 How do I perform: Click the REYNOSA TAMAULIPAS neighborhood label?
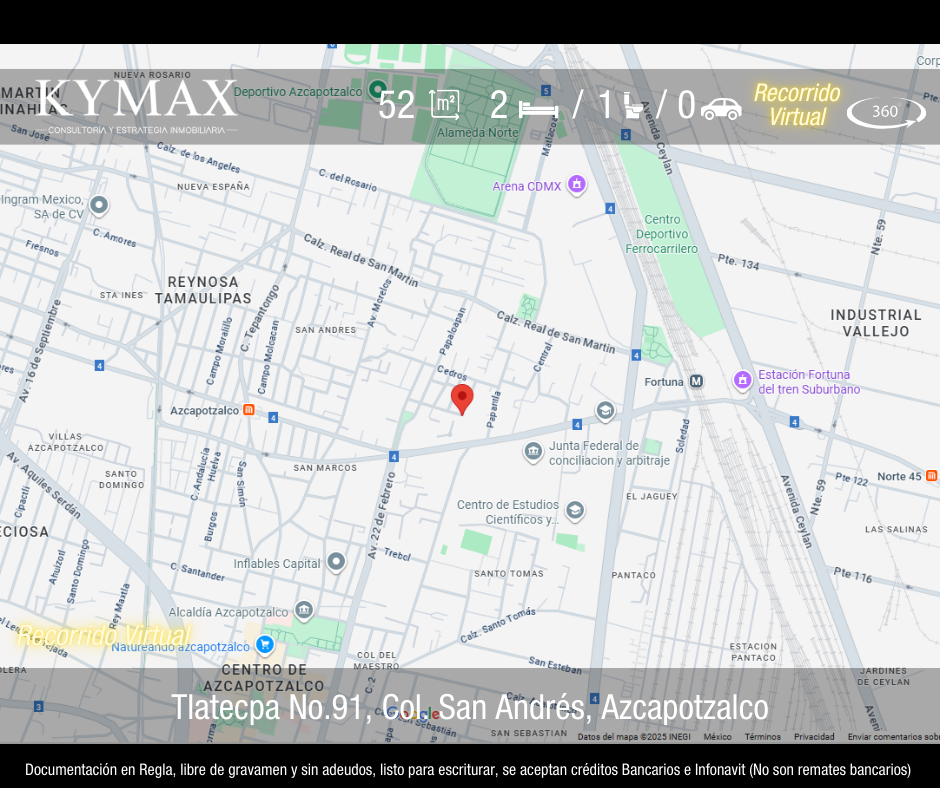203,290
